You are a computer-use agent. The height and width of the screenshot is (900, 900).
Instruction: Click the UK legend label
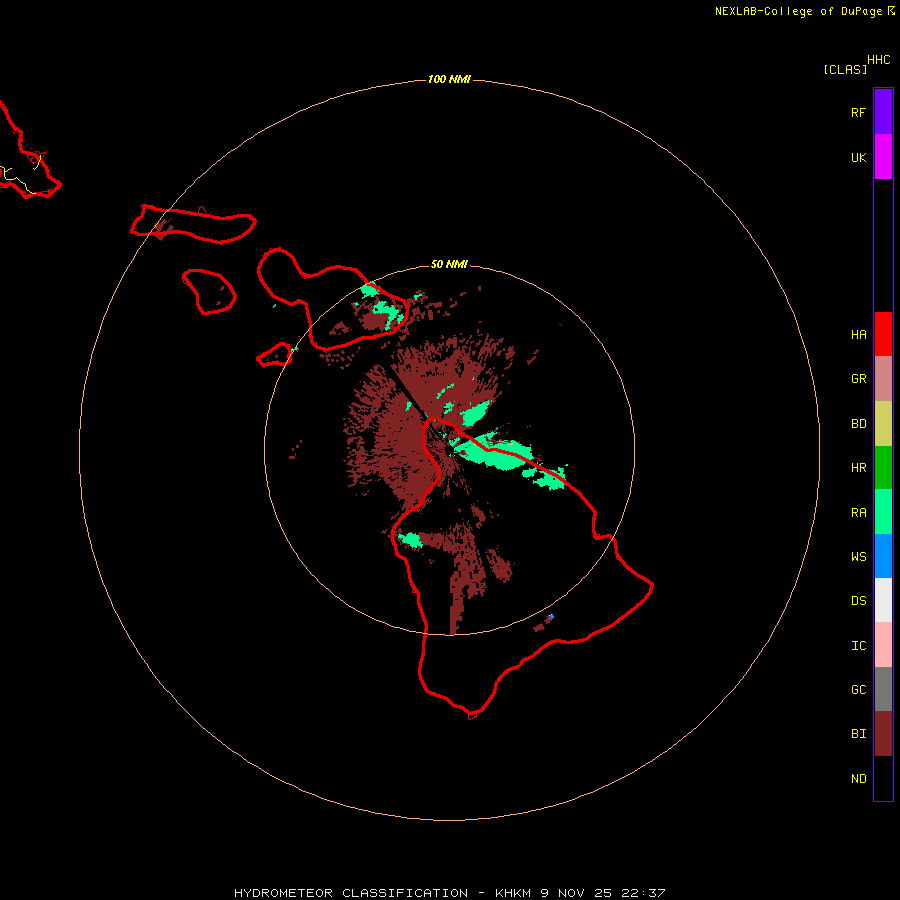point(858,158)
